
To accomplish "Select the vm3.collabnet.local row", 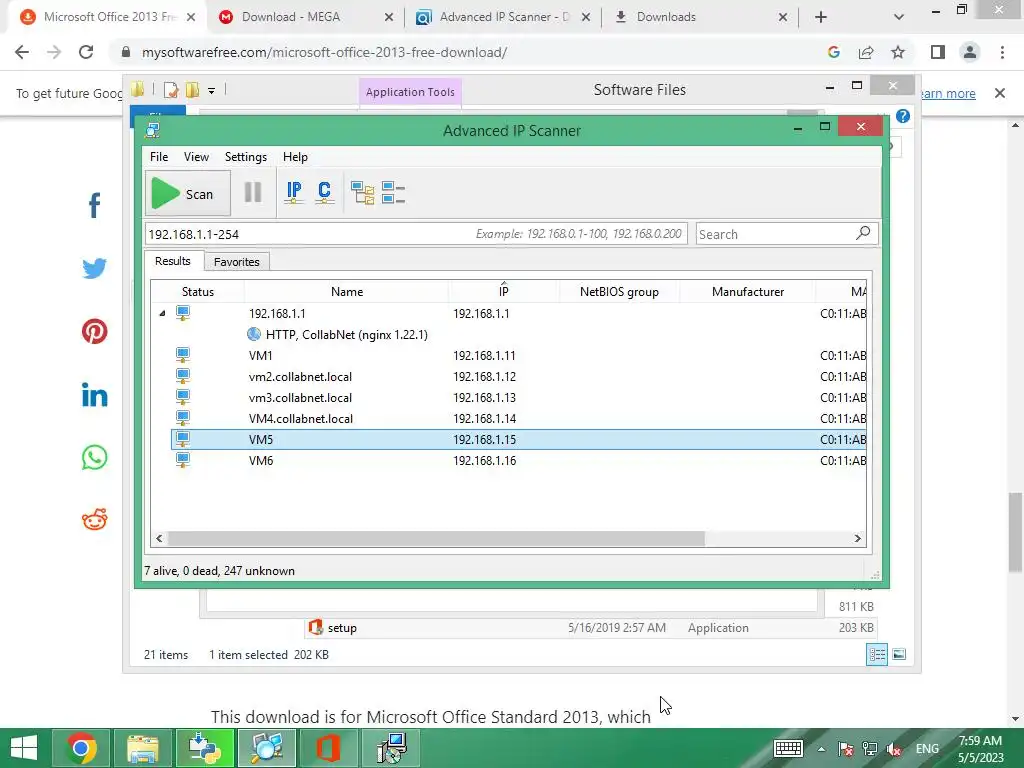I will pyautogui.click(x=519, y=398).
